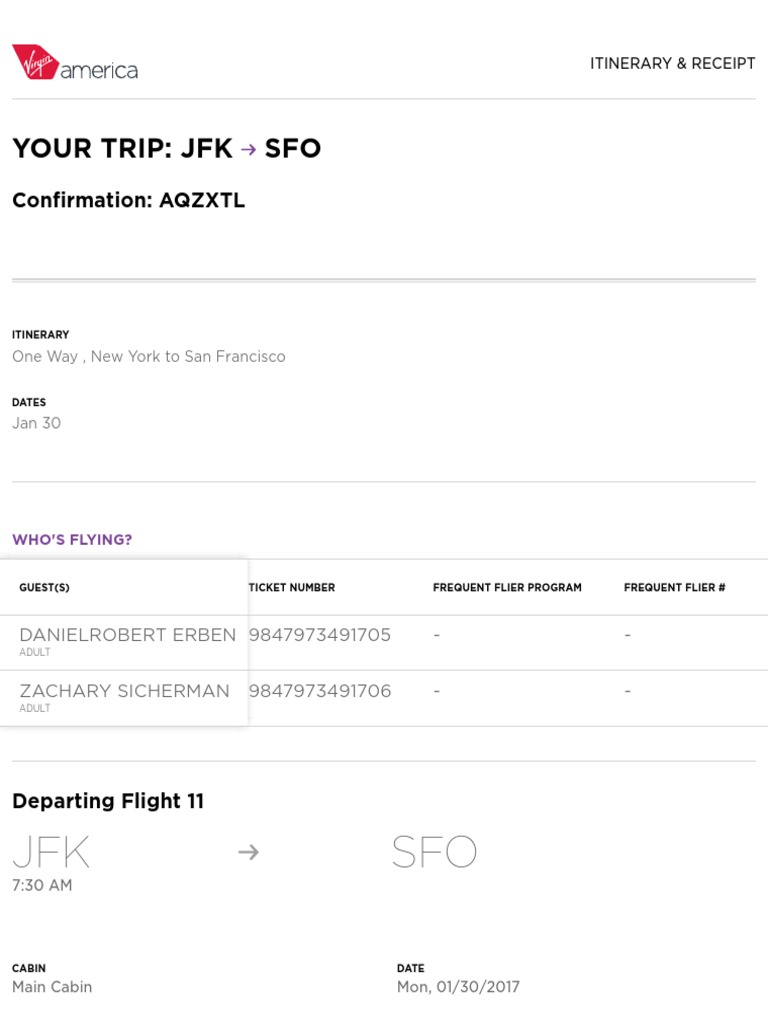Select guest ZACHARY SICHERMAN row
Screen dimensions: 768x1024
tap(125, 691)
